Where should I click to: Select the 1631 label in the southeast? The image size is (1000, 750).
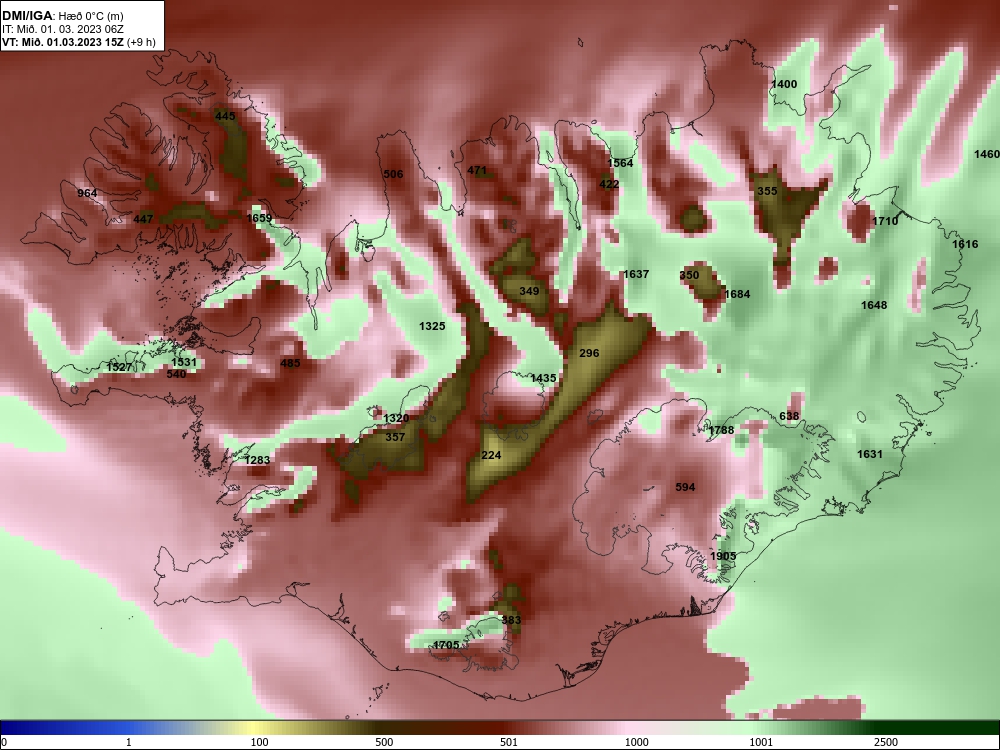pyautogui.click(x=869, y=454)
